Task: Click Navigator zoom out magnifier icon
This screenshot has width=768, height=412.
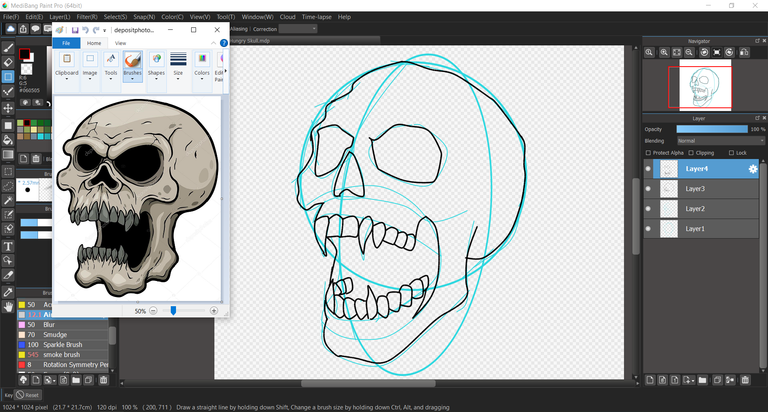Action: (x=689, y=52)
